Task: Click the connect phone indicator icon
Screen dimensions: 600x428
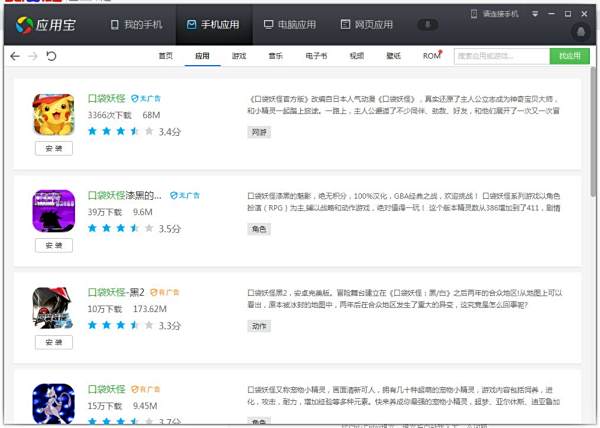Action: 474,14
